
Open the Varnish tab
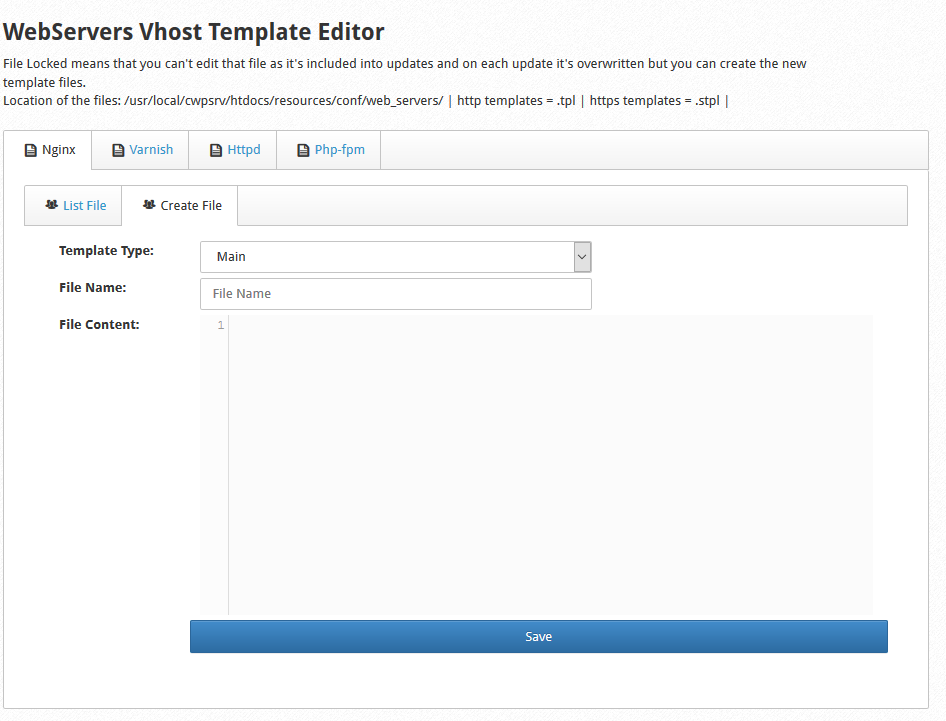[x=140, y=150]
